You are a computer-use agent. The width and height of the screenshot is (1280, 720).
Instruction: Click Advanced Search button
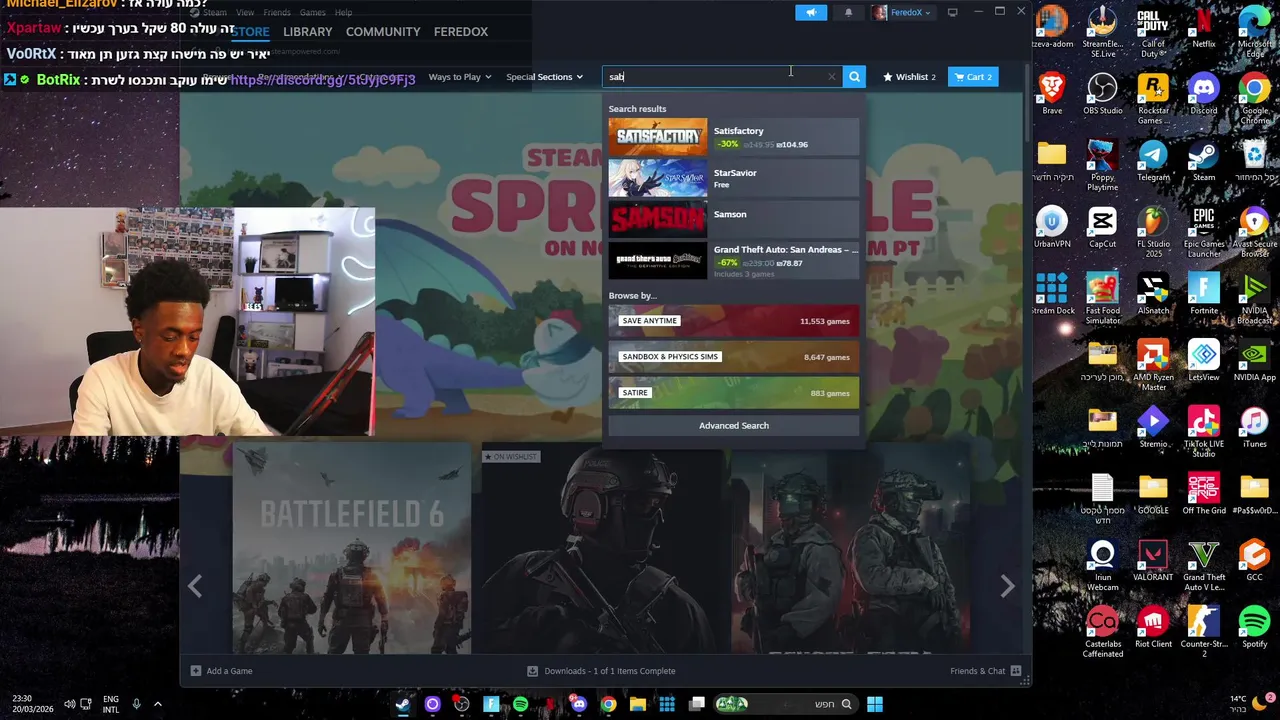pos(733,425)
